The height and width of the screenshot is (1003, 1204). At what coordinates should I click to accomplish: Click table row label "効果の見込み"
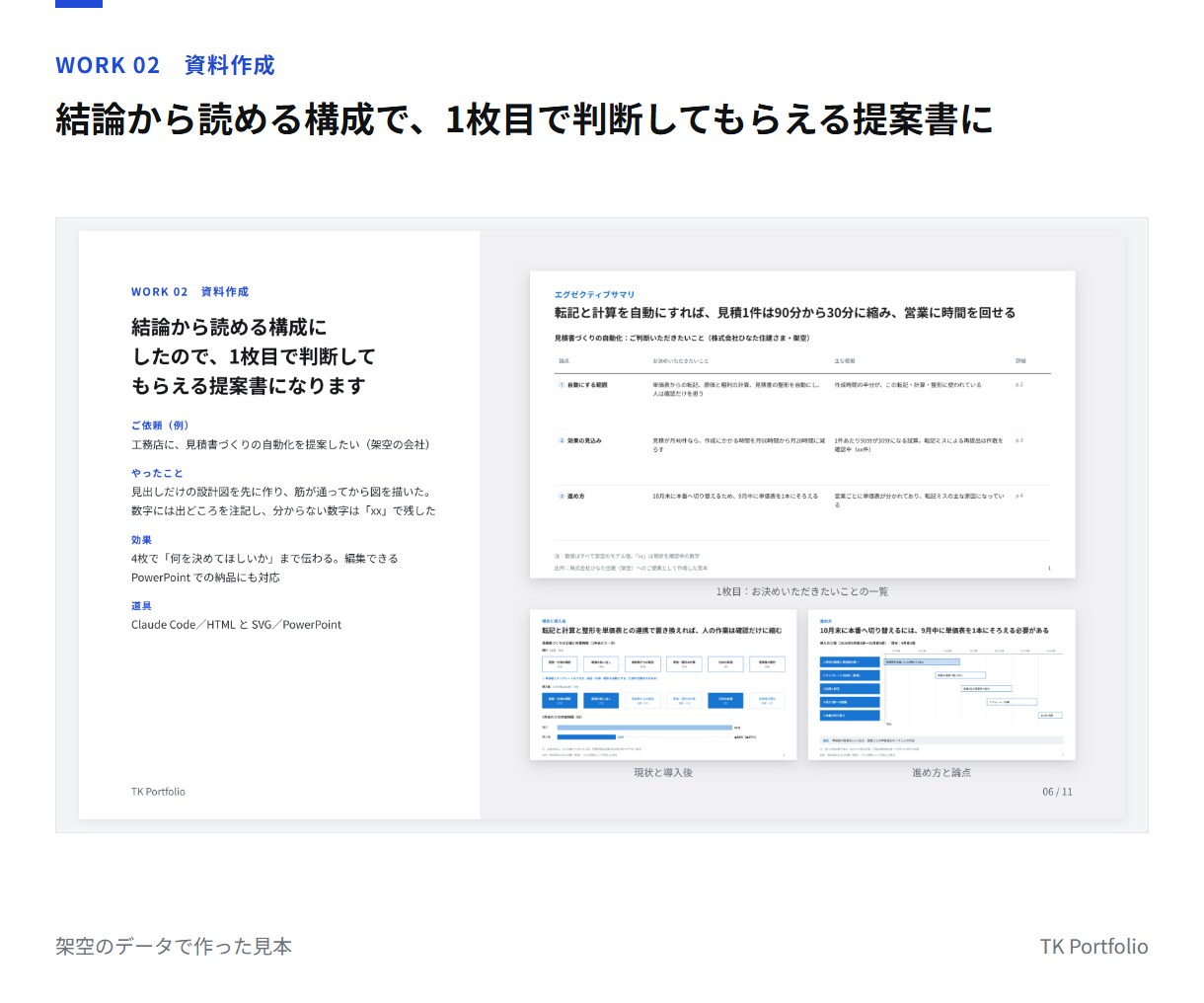click(x=583, y=441)
